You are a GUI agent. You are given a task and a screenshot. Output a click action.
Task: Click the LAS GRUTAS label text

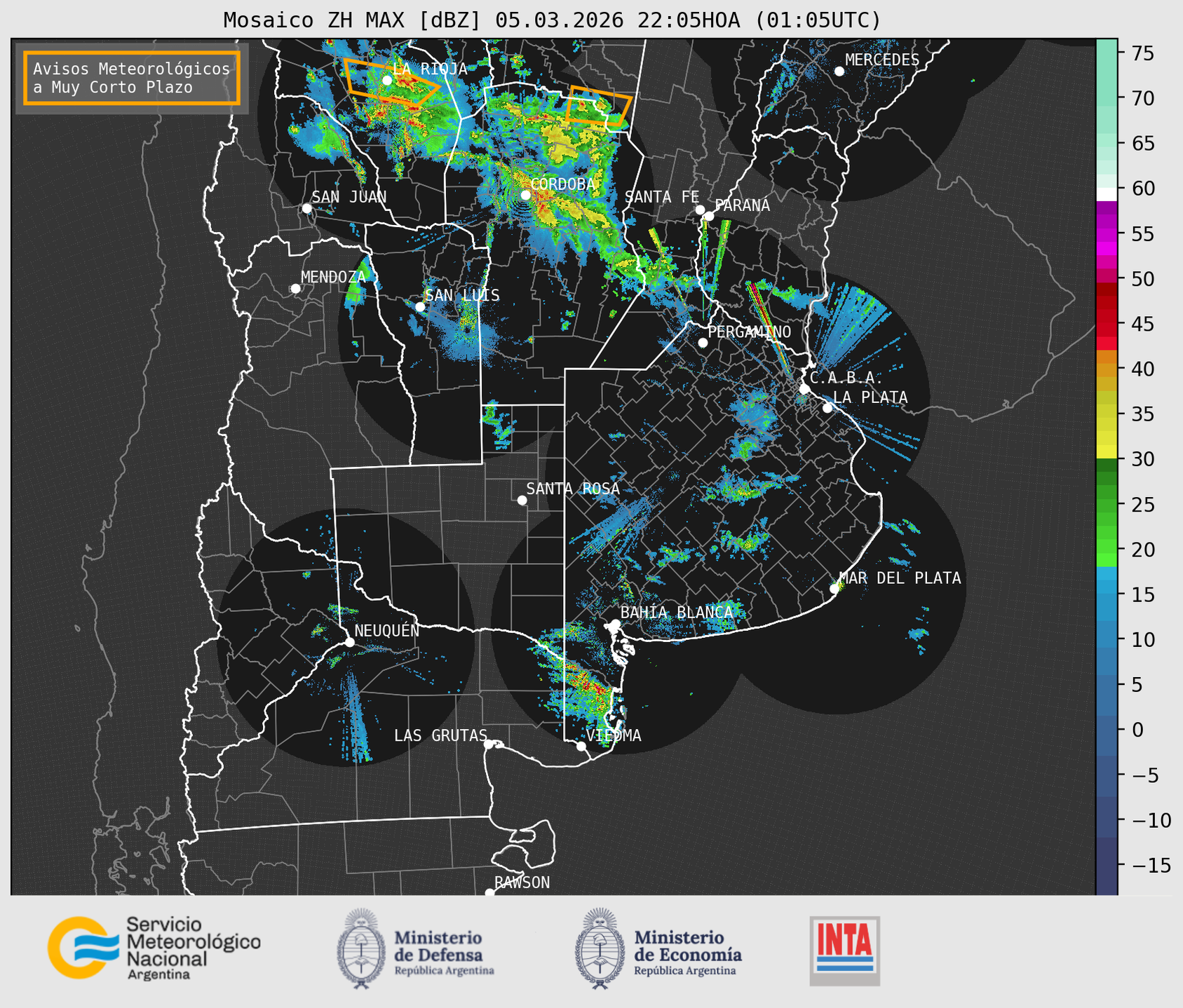(x=440, y=735)
